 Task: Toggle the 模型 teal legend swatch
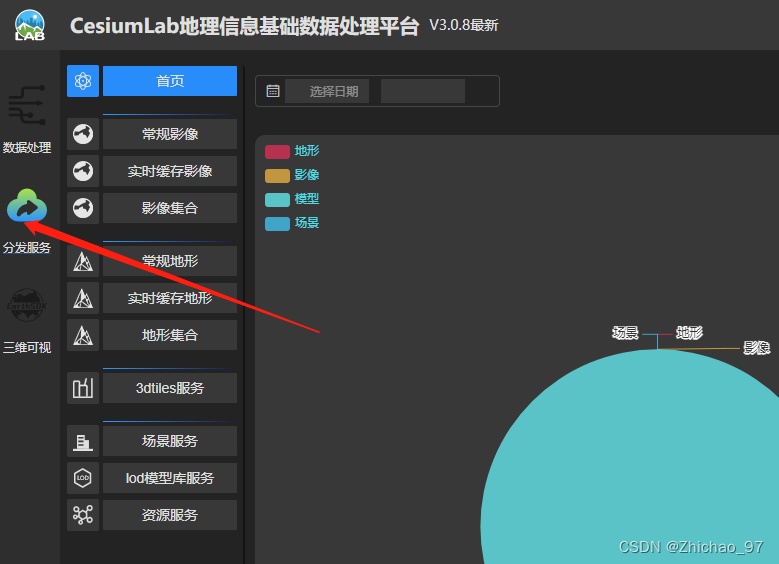click(277, 200)
